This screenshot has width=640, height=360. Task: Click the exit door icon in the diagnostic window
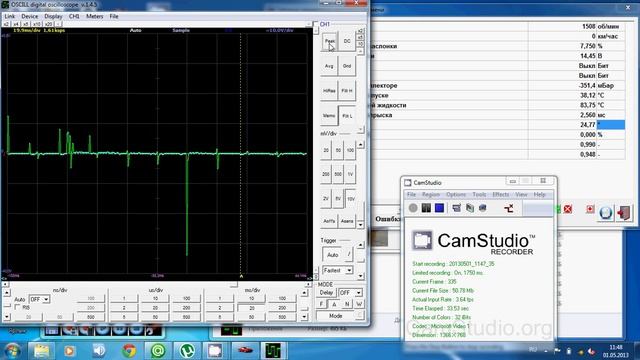tap(624, 213)
